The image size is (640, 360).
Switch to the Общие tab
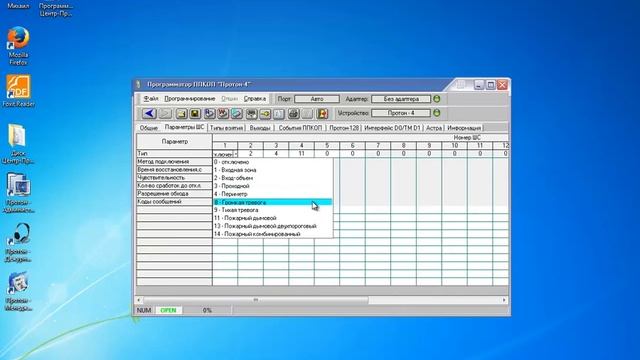(x=149, y=128)
